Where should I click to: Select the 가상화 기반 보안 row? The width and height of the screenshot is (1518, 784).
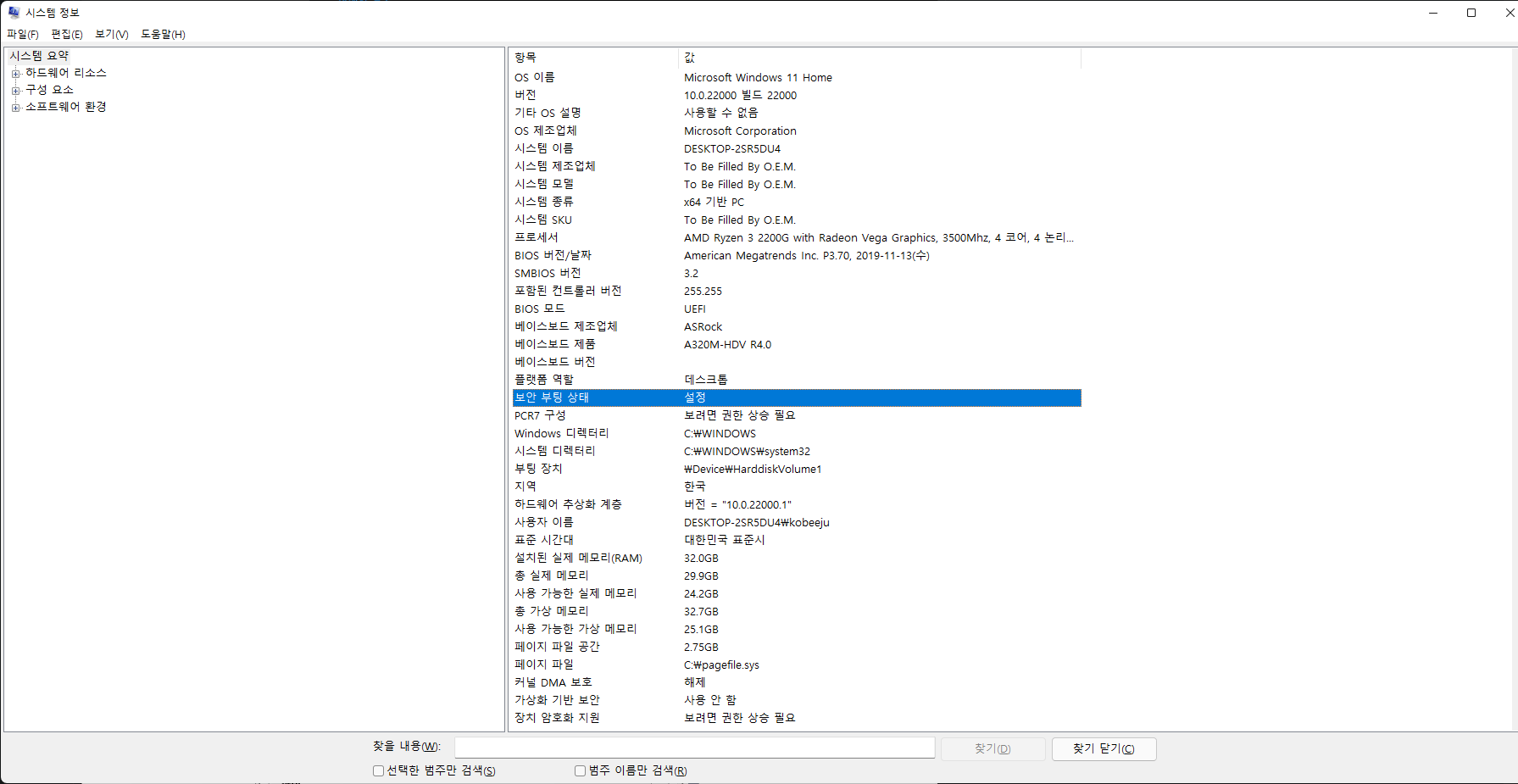click(797, 700)
